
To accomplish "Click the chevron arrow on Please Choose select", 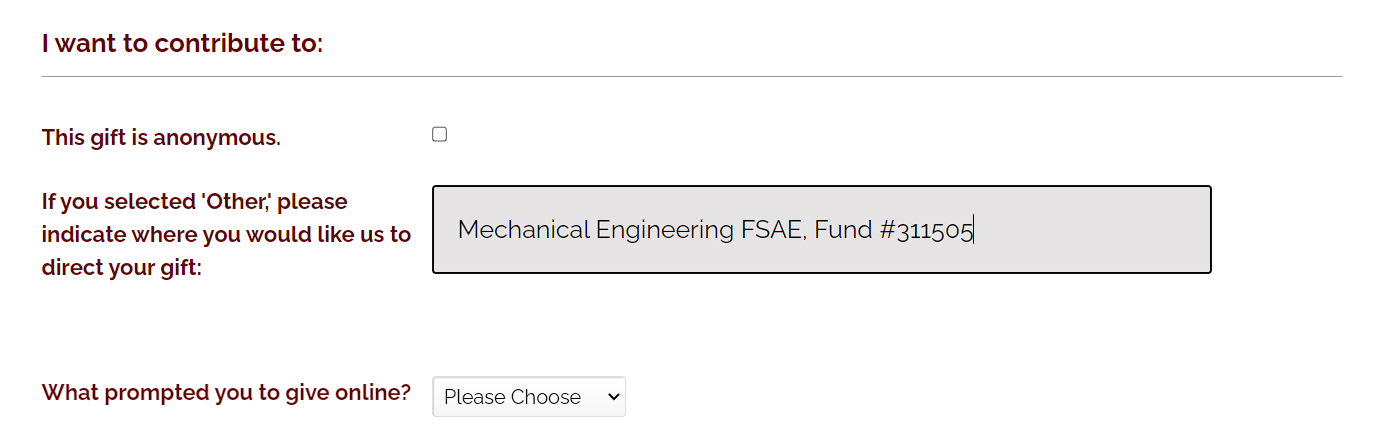I will tap(613, 397).
